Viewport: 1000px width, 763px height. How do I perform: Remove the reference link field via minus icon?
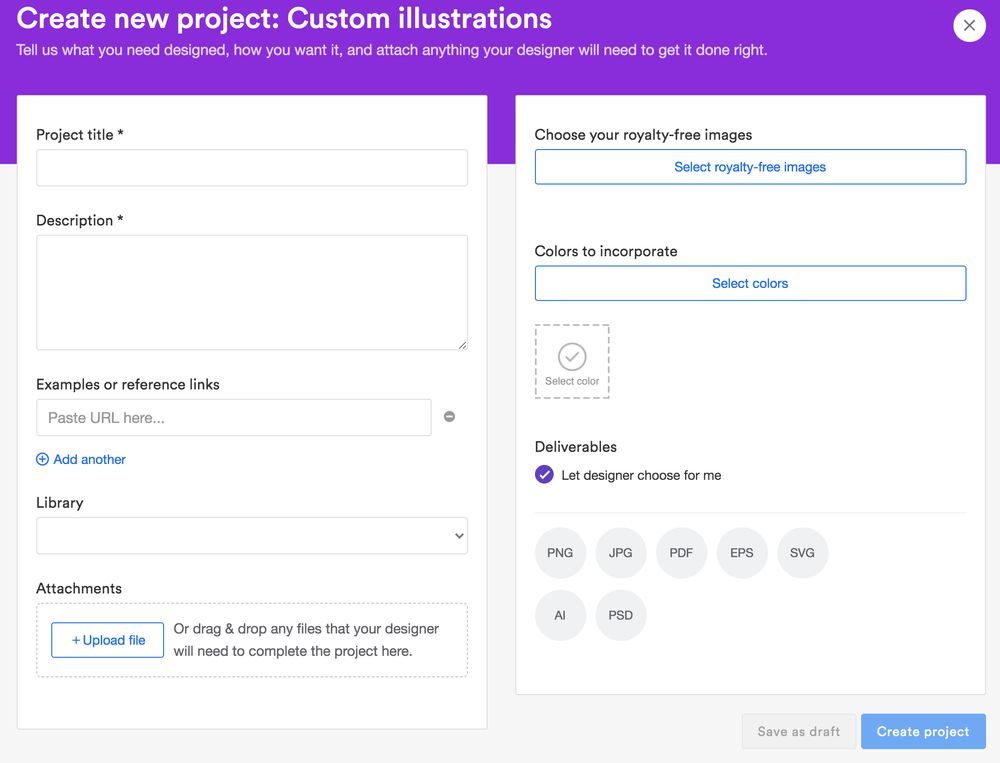tap(450, 417)
